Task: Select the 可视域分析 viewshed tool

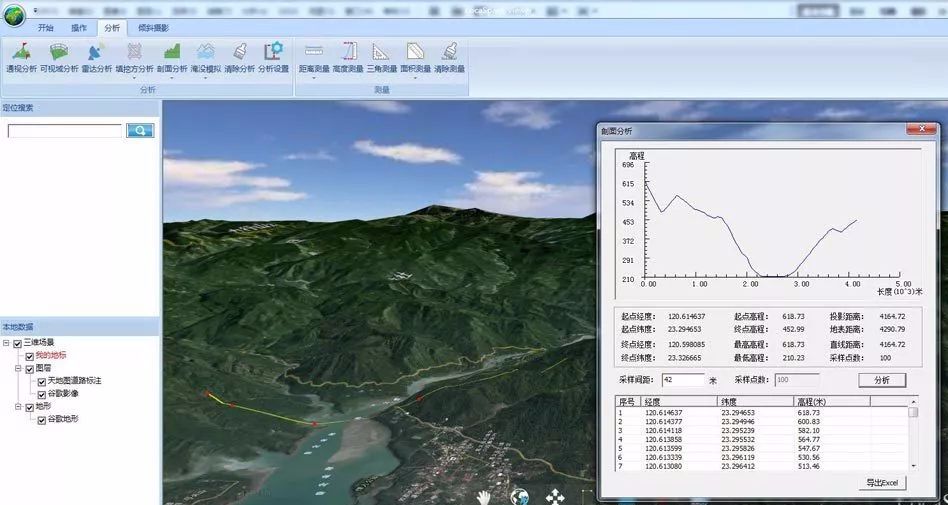Action: pos(59,58)
